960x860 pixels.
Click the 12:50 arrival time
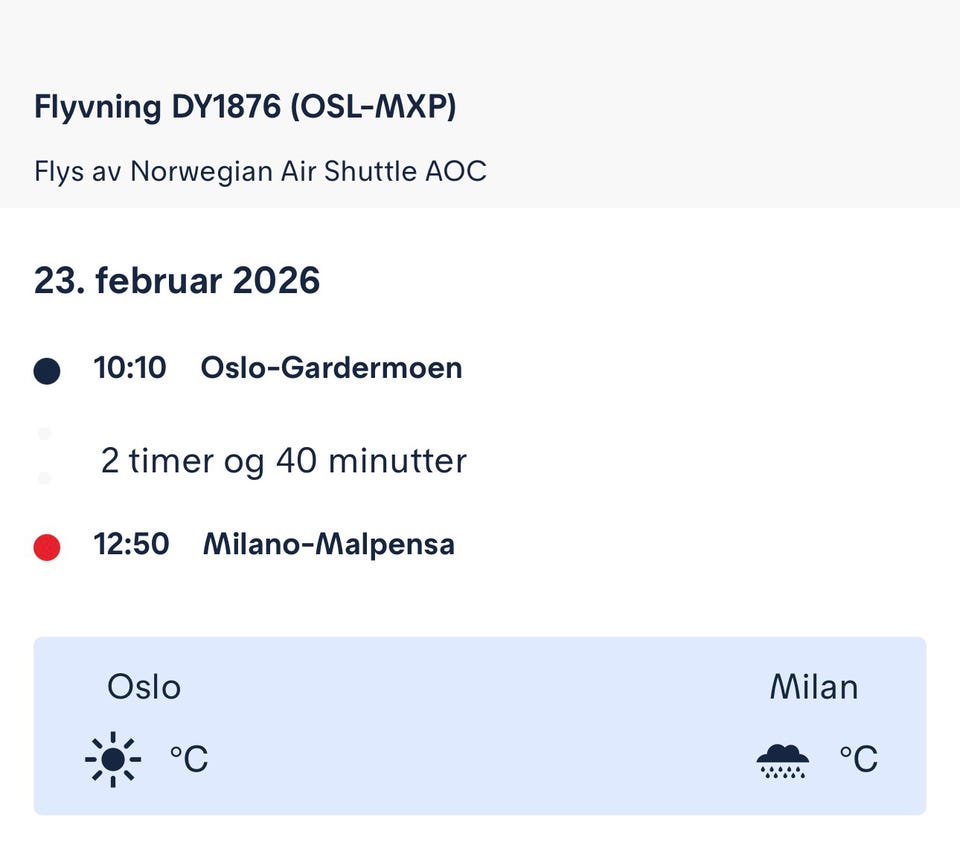pyautogui.click(x=131, y=545)
